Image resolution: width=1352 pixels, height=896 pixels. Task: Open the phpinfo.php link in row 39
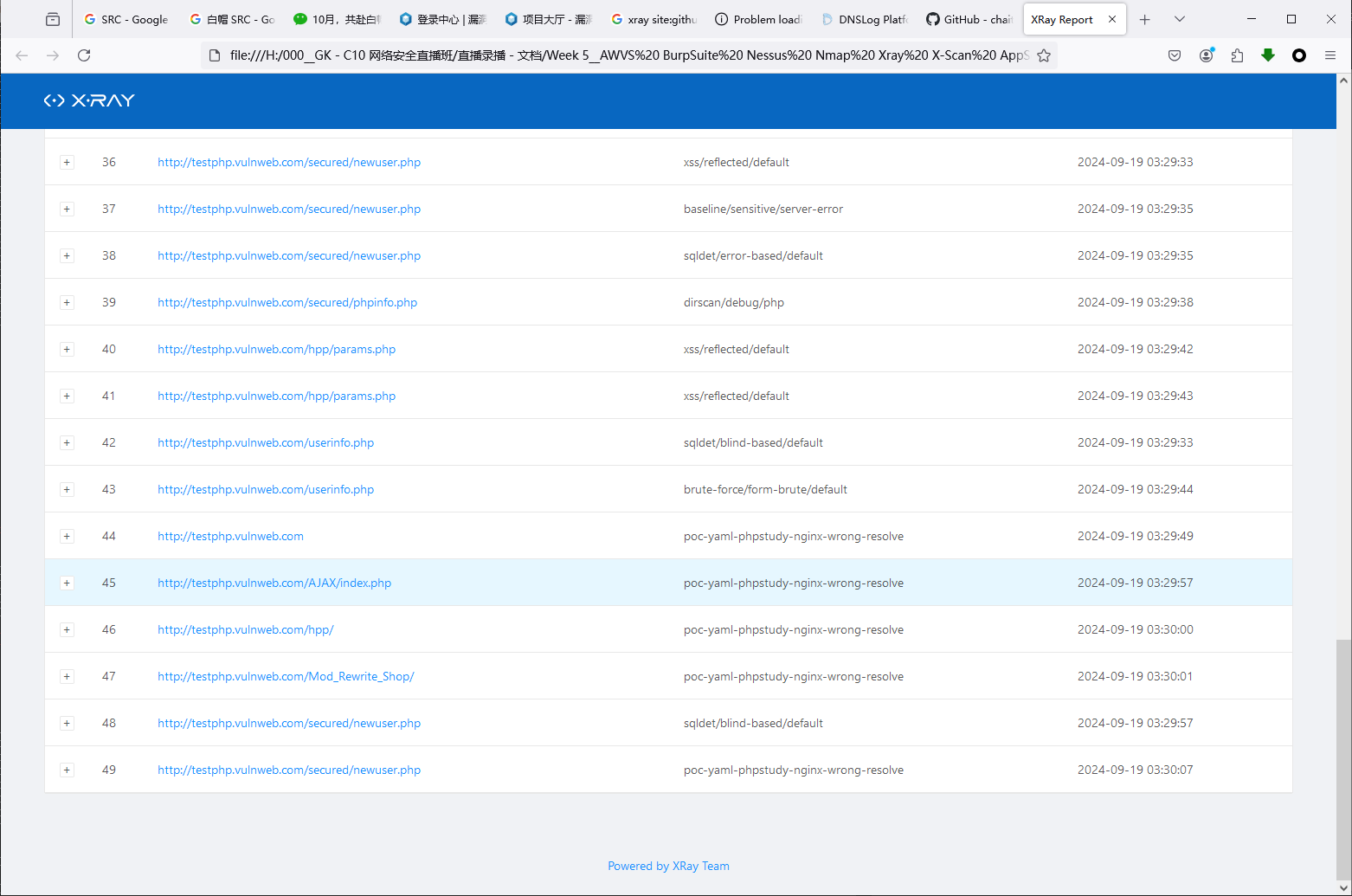[x=287, y=302]
